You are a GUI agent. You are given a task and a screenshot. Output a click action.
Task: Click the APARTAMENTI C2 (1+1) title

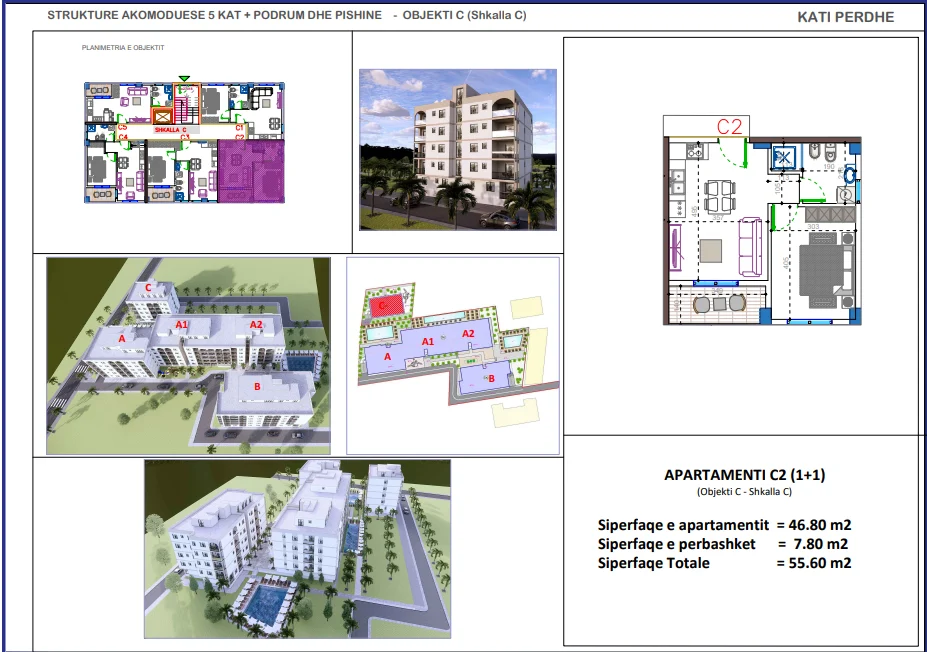coord(744,475)
